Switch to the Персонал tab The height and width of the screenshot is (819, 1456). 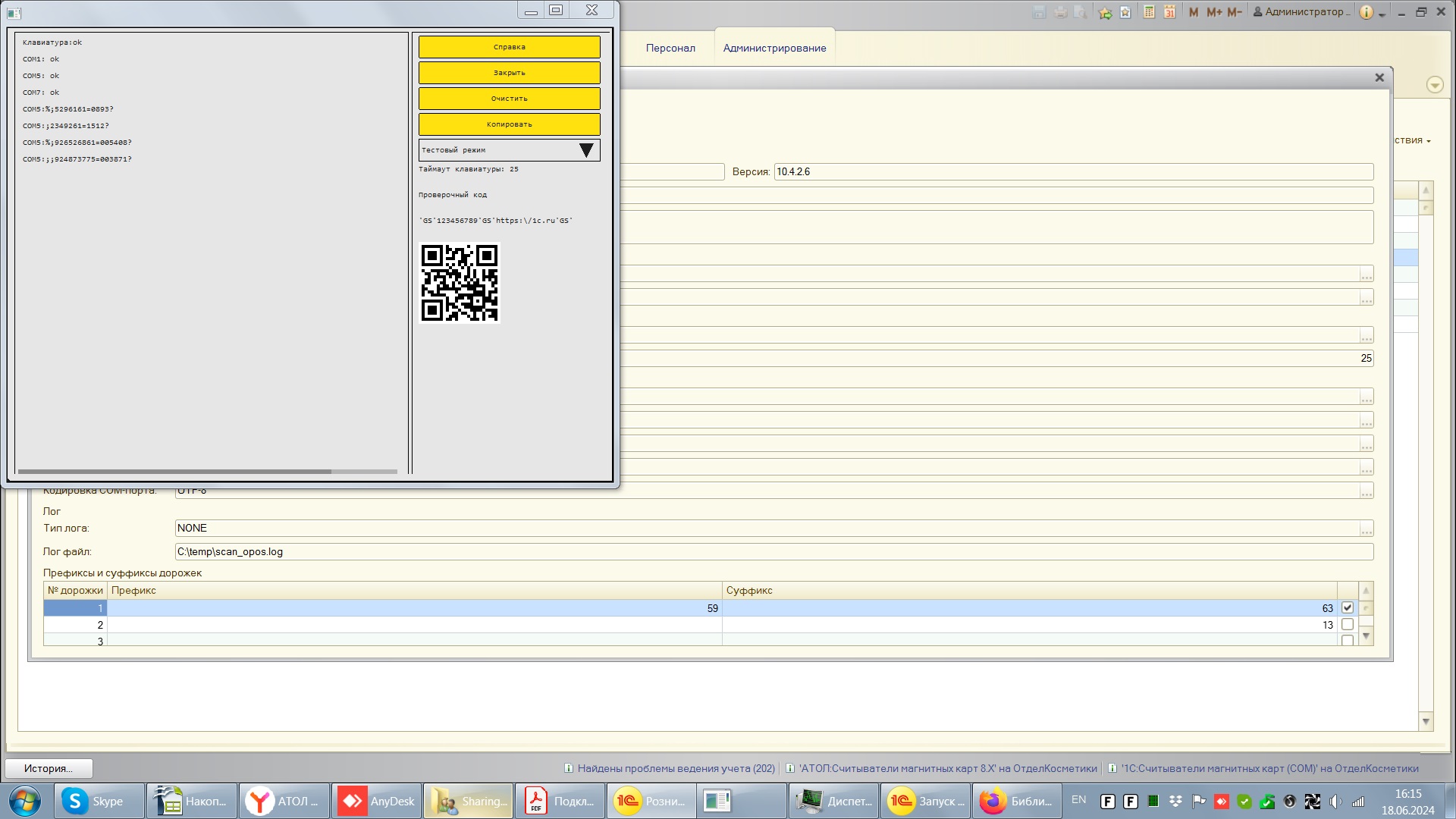(x=670, y=48)
